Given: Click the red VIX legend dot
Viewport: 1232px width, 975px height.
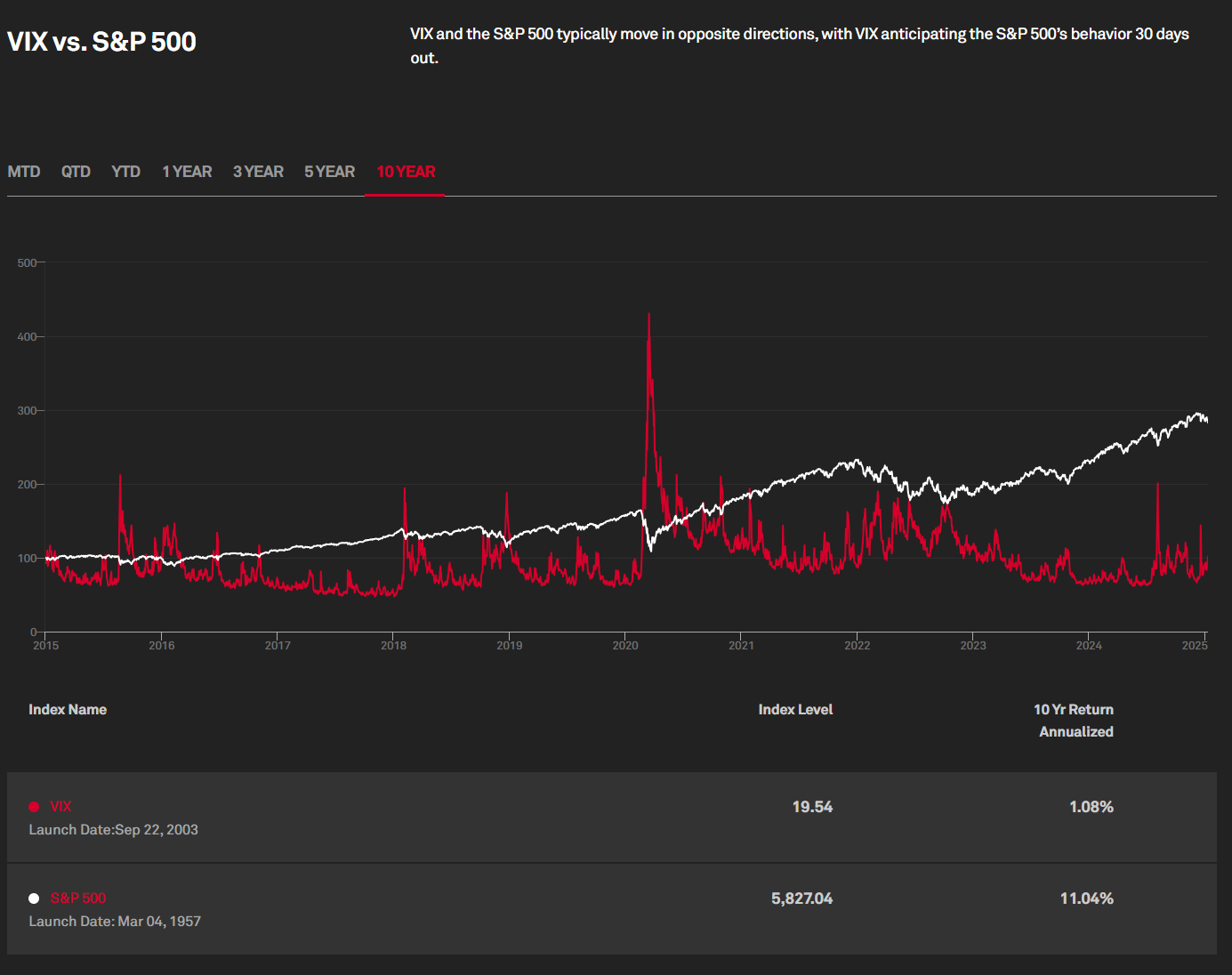Looking at the screenshot, I should pyautogui.click(x=34, y=807).
